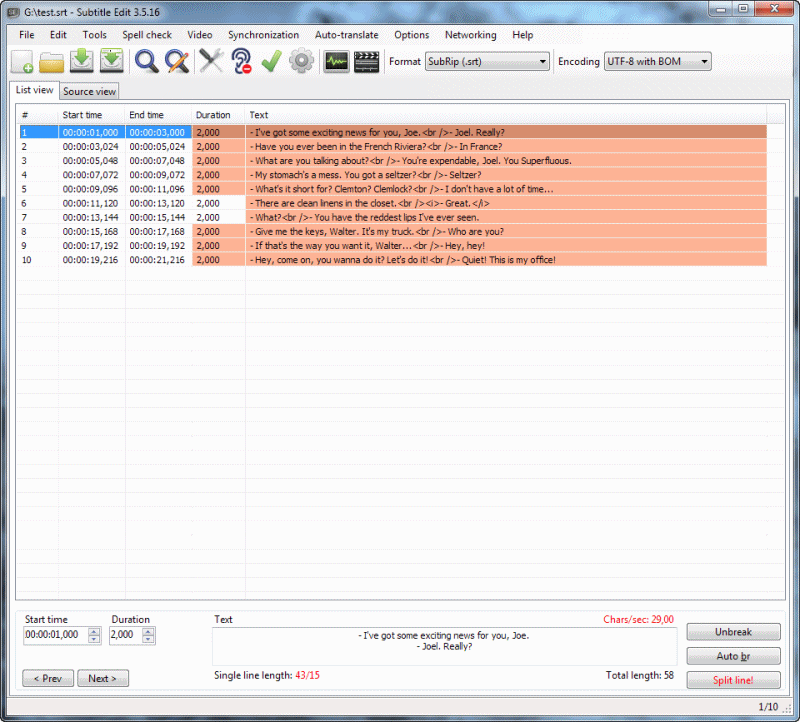
Task: Click the 1/10 status bar counter
Action: point(768,707)
